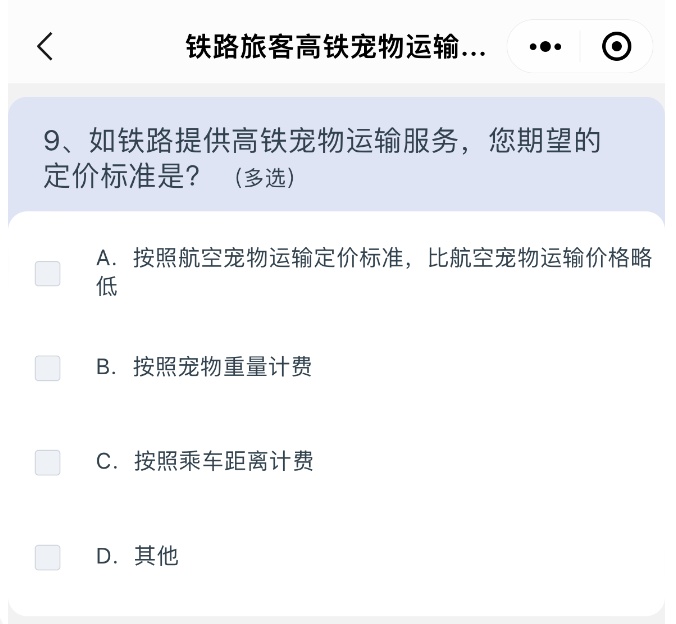Viewport: 676px width, 624px height.
Task: Tick the checkbox for option A
Action: tap(47, 273)
